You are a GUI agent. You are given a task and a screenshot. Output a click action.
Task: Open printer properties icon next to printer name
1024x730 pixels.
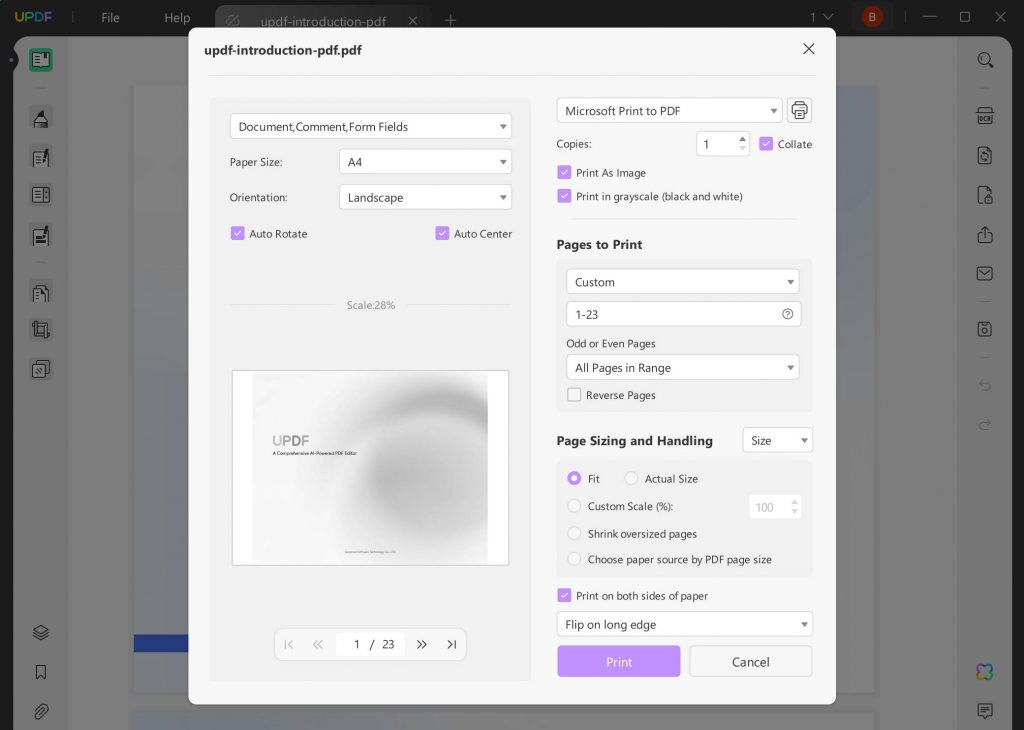[799, 110]
